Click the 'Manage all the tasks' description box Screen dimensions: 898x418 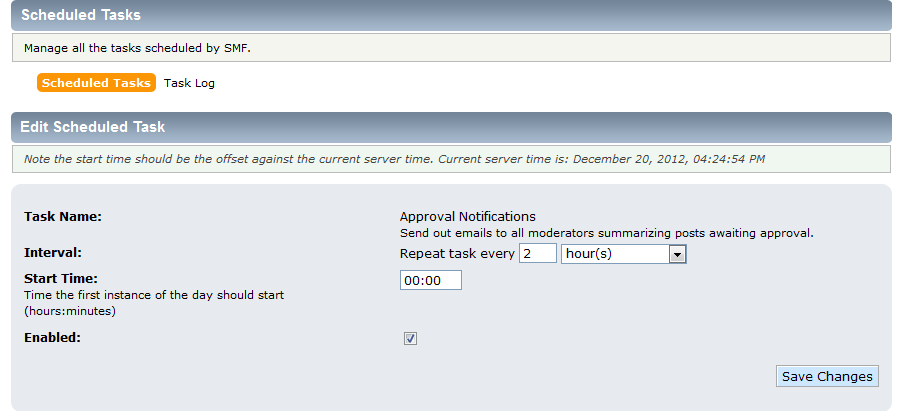coord(451,48)
